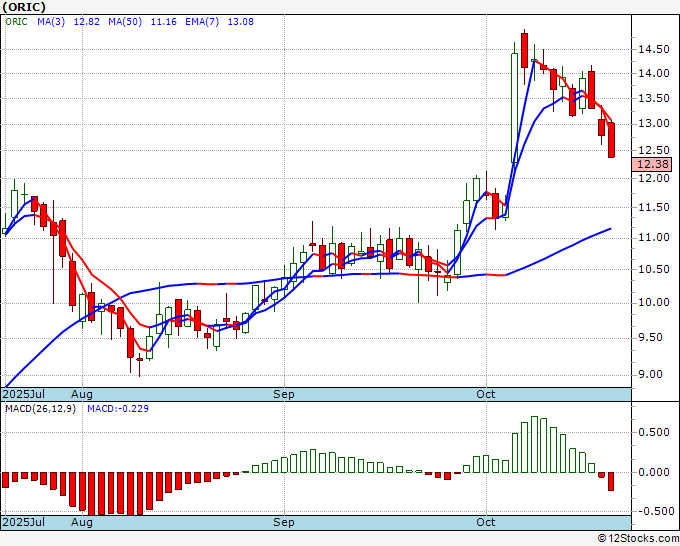Click the 12.50 price axis label
The image size is (680, 546).
[654, 150]
